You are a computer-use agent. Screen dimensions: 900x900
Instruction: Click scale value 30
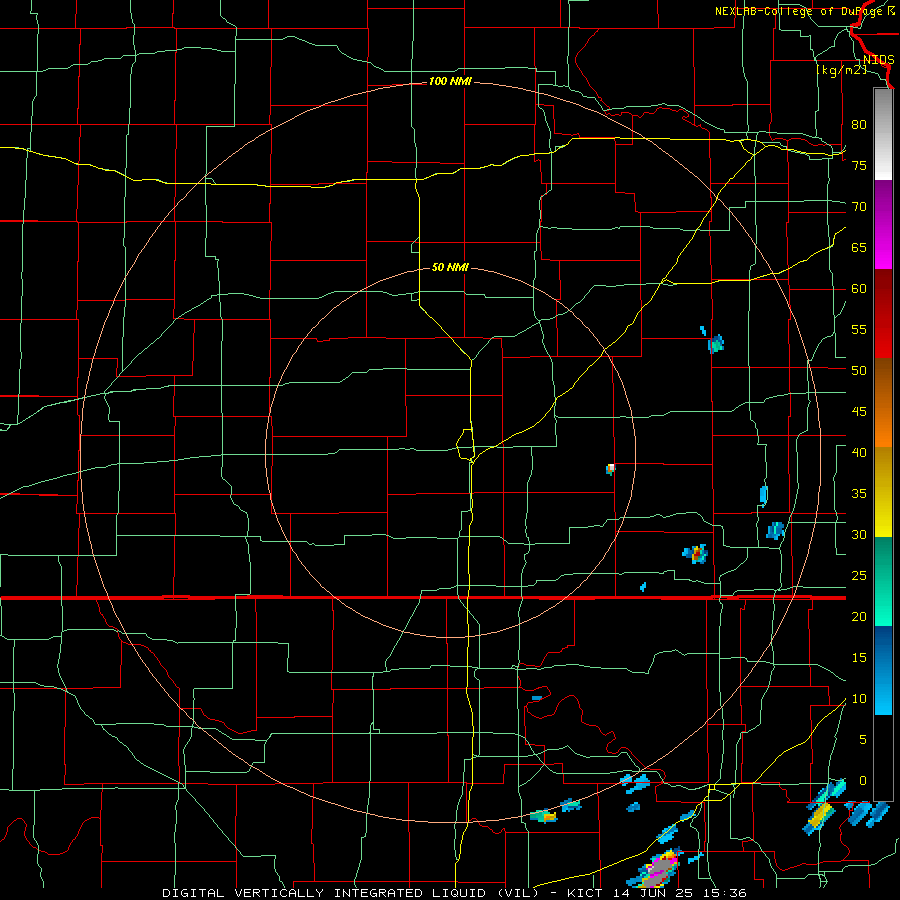pos(859,535)
